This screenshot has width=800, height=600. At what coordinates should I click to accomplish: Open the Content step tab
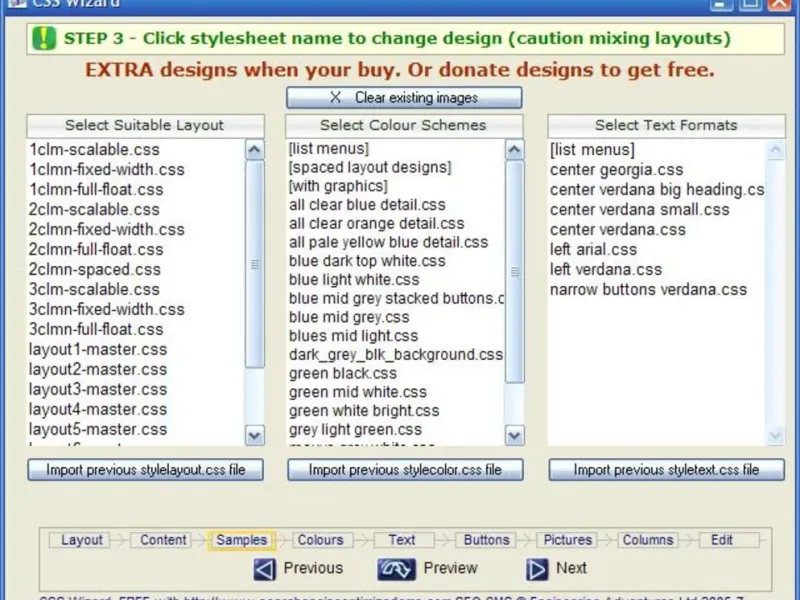click(x=161, y=540)
